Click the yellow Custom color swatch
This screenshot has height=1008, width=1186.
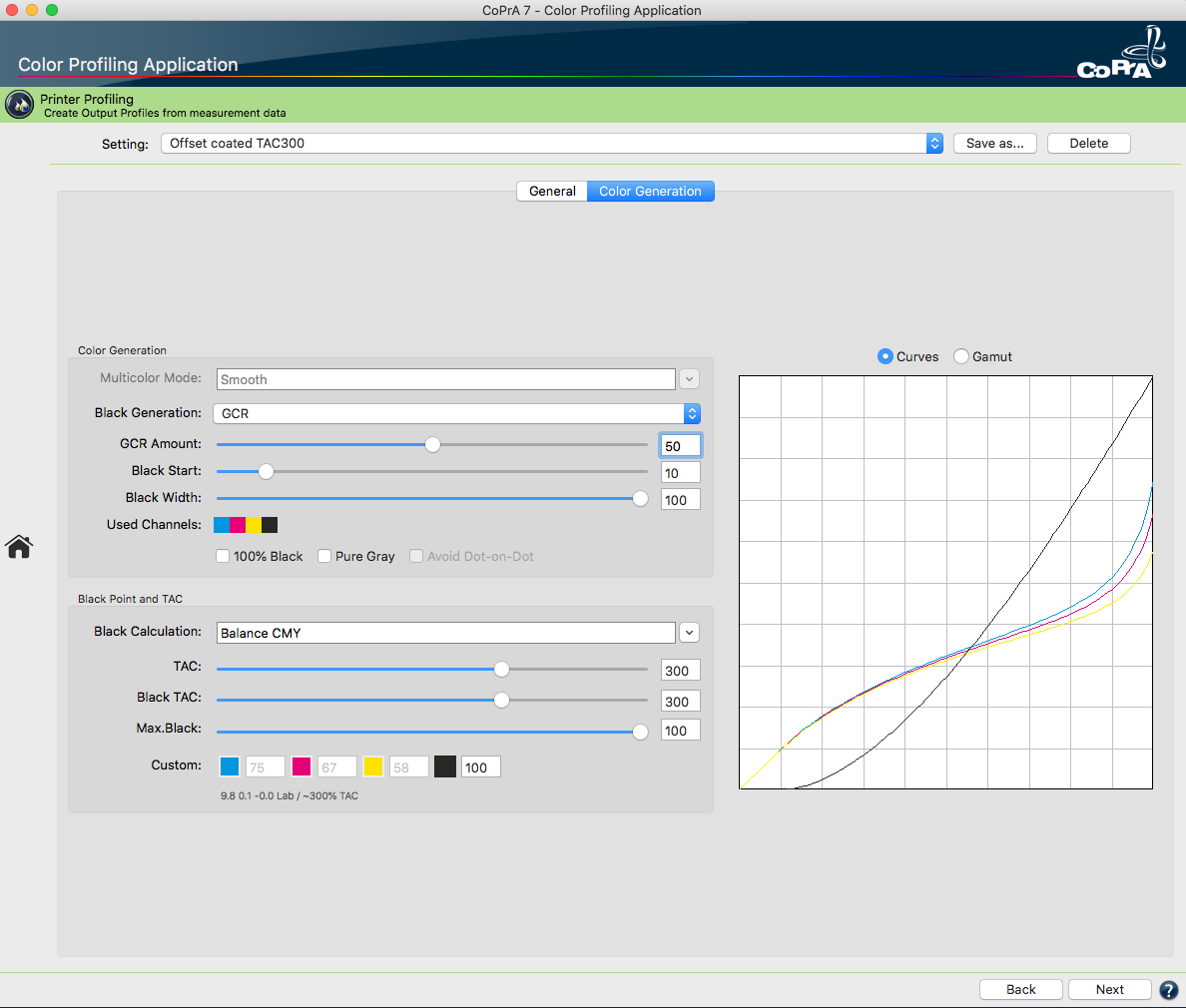tap(373, 766)
